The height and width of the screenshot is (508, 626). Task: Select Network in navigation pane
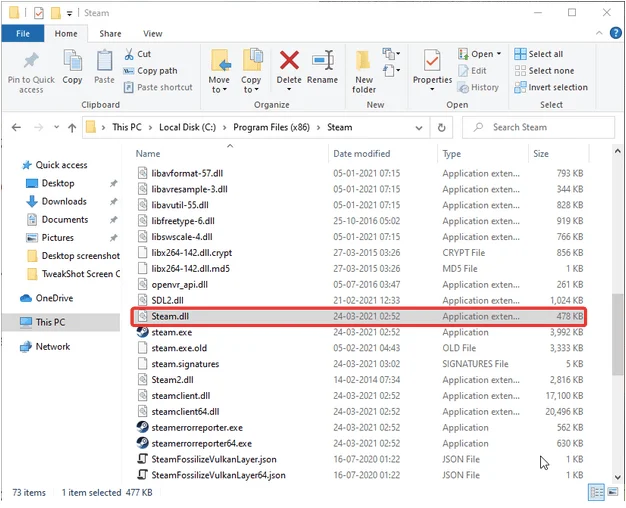click(45, 347)
